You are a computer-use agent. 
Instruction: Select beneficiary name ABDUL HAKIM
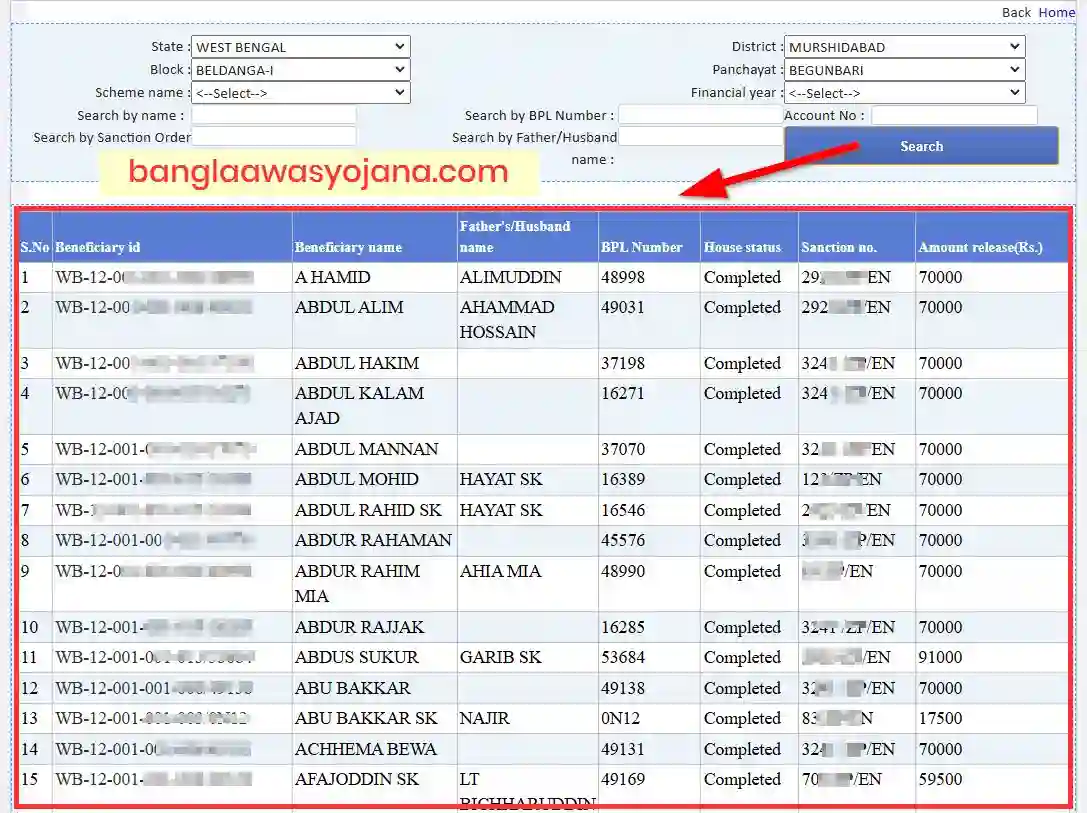(x=357, y=363)
